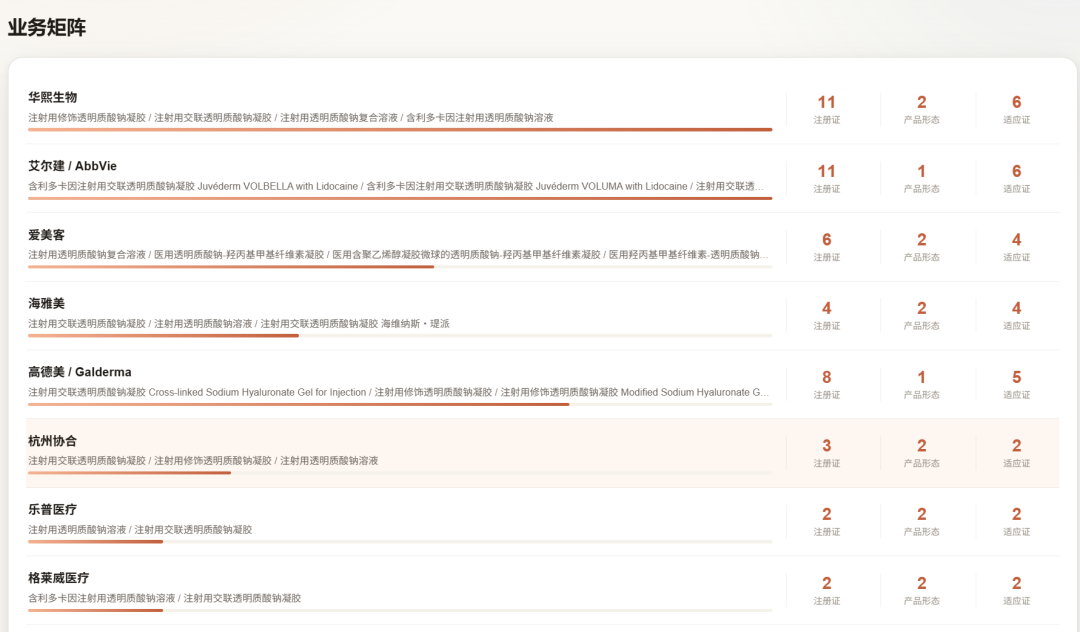The image size is (1080, 632).
Task: Select the highlighted 杭州协合 company name
Action: (x=52, y=441)
